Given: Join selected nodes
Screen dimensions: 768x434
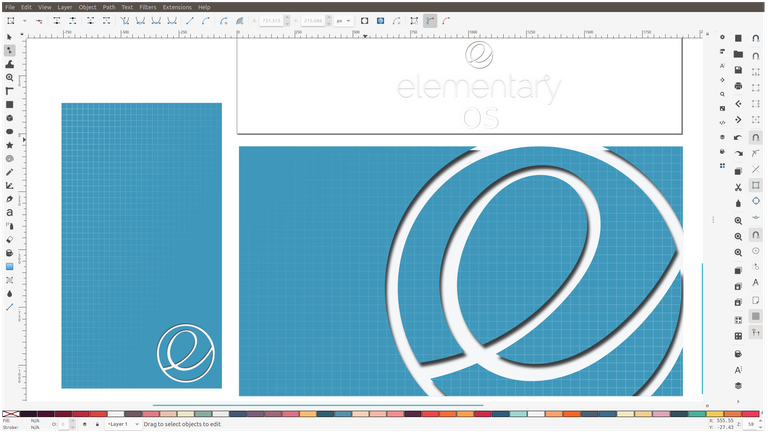Looking at the screenshot, I should (57, 21).
